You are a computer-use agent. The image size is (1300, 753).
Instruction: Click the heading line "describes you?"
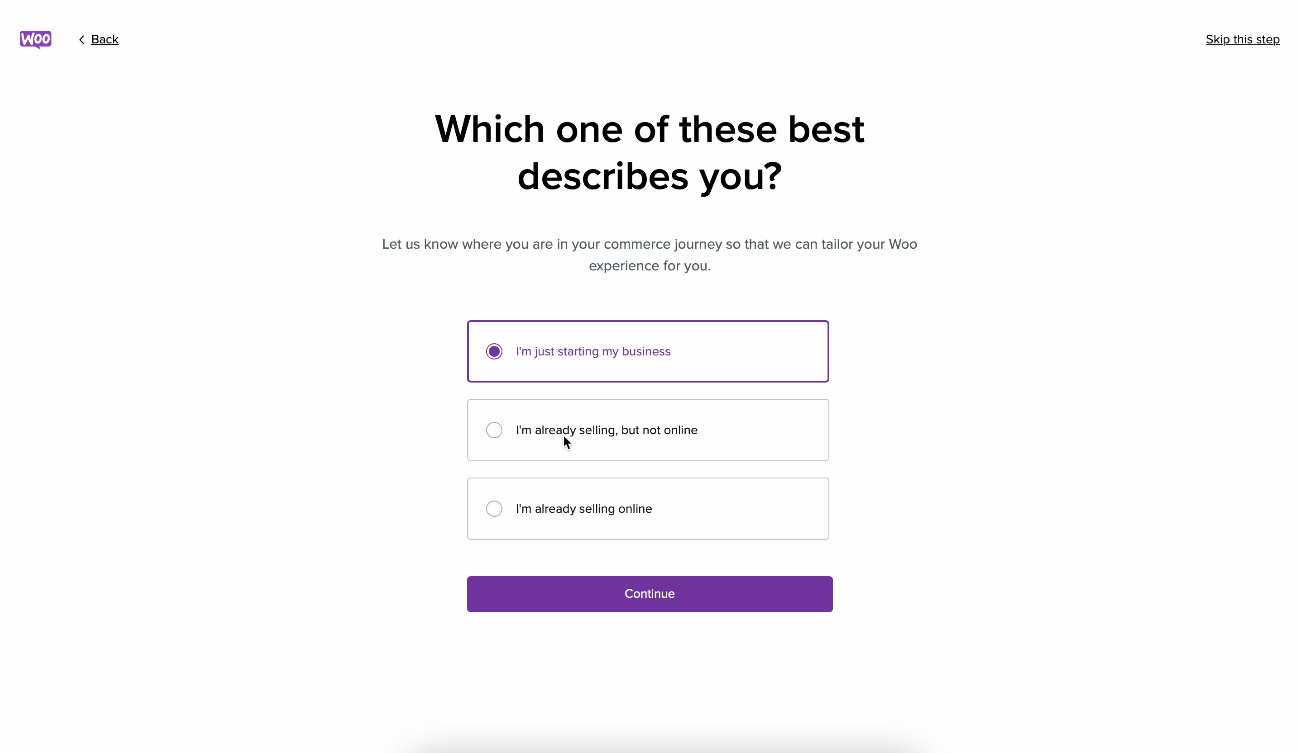[650, 177]
